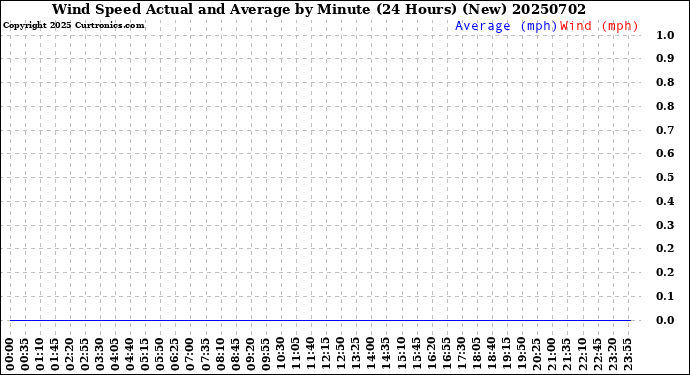Click the 21:35 time label
Viewport: 690px width, 375px height.
[x=566, y=355]
